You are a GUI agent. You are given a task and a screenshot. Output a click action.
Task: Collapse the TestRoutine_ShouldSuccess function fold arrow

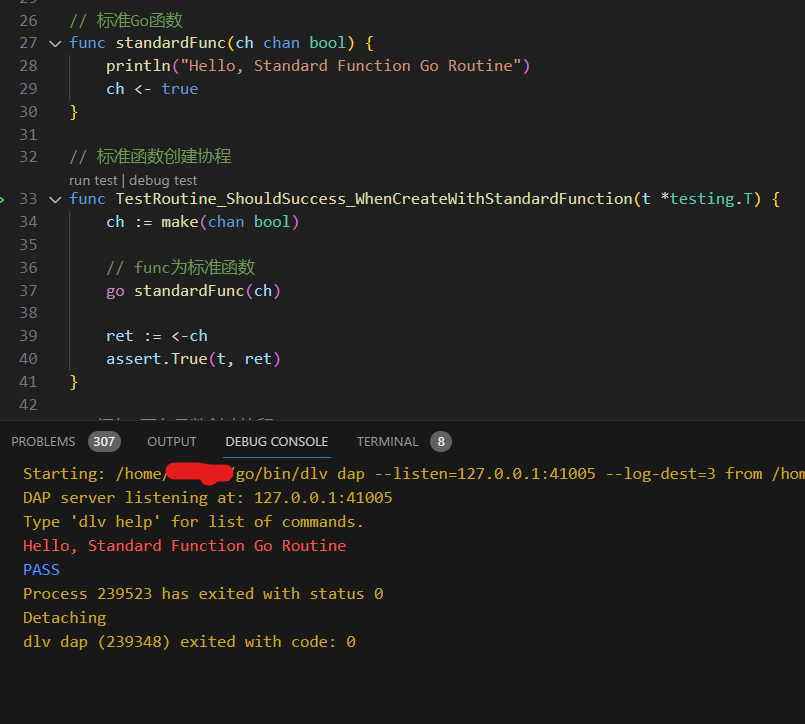(55, 199)
